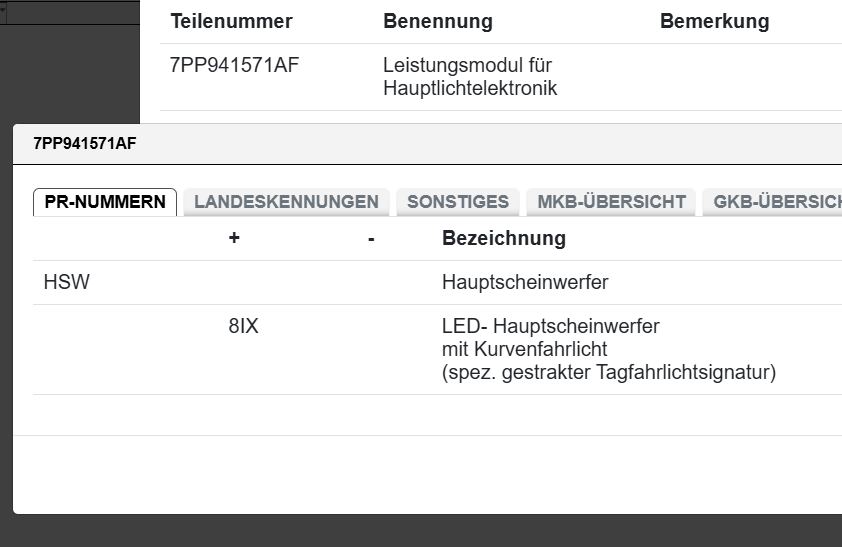The width and height of the screenshot is (842, 547).
Task: Select part number 7PP941571AF in the table
Action: coord(235,66)
